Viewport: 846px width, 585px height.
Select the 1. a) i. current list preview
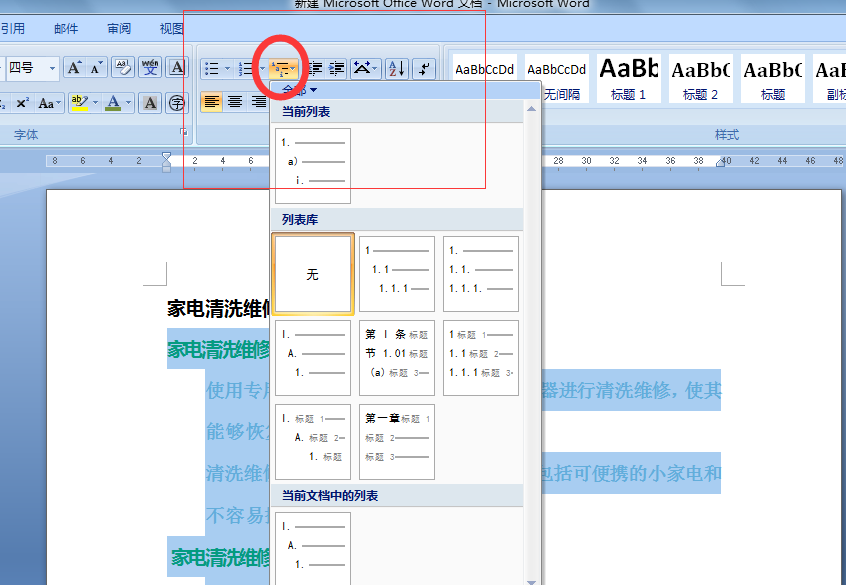[x=315, y=165]
